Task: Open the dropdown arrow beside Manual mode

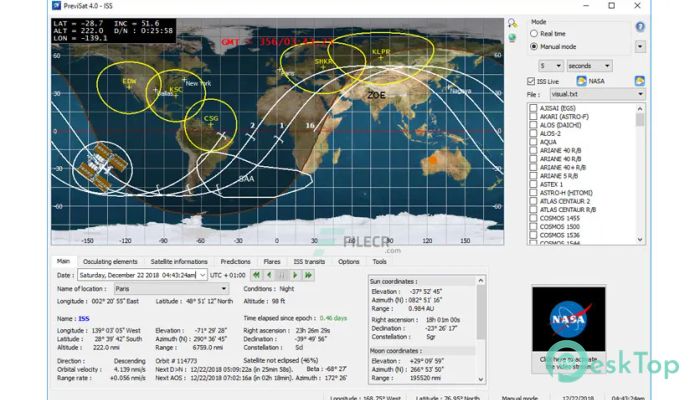Action: pyautogui.click(x=640, y=46)
